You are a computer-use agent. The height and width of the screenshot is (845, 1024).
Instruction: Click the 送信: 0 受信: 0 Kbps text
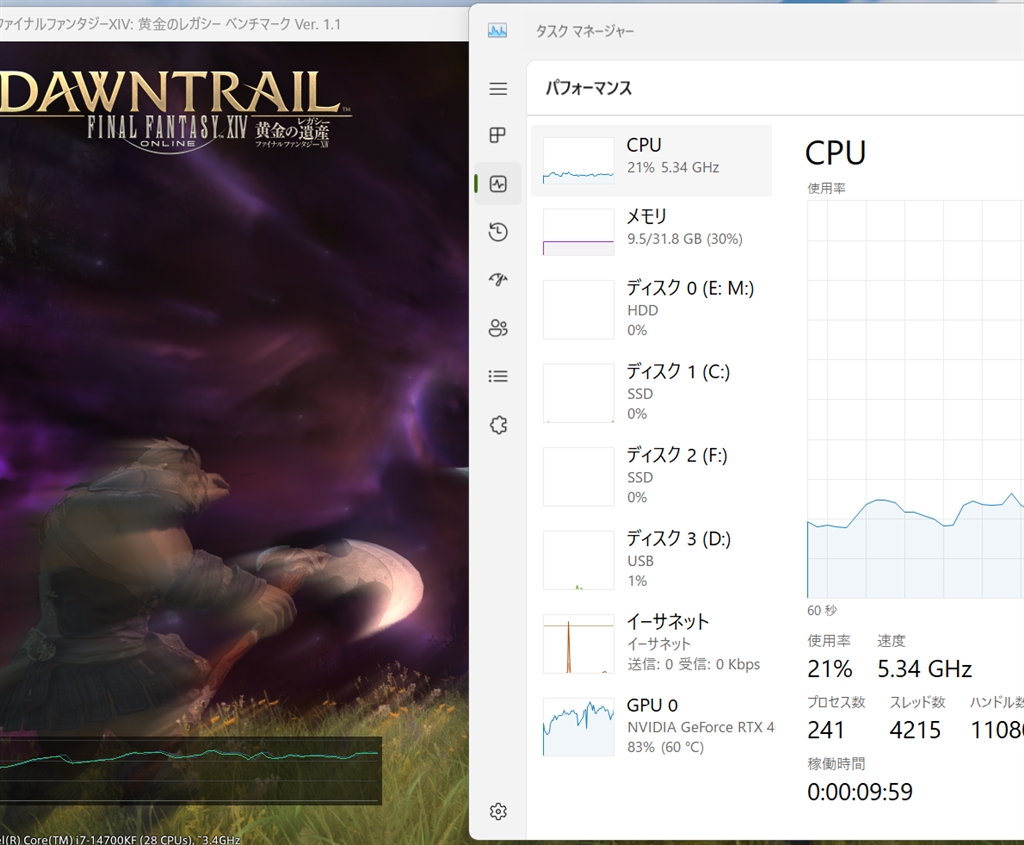(x=694, y=664)
